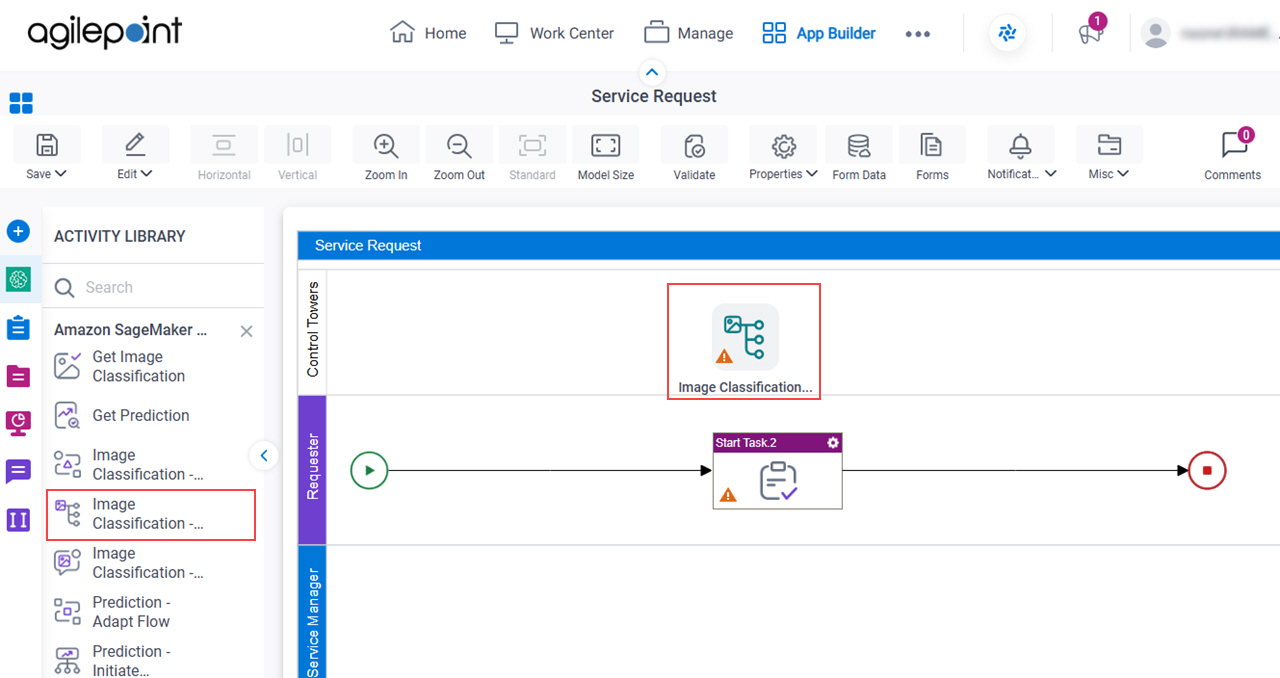Select the magenta folder sidebar icon
Viewport: 1280px width, 678px height.
point(18,375)
